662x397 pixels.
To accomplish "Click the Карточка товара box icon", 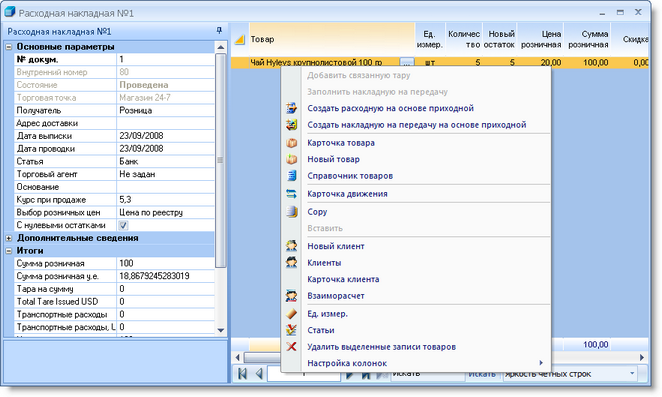I will [291, 143].
